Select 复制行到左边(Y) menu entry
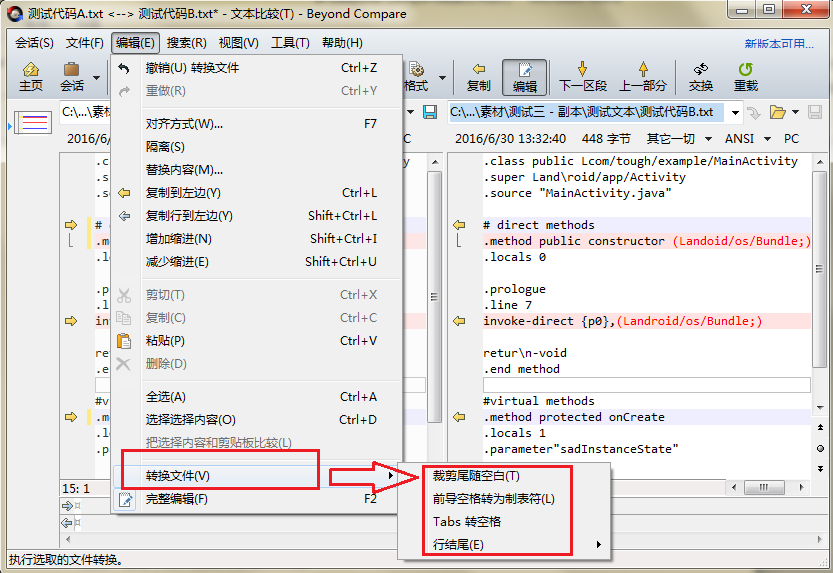 pos(257,216)
